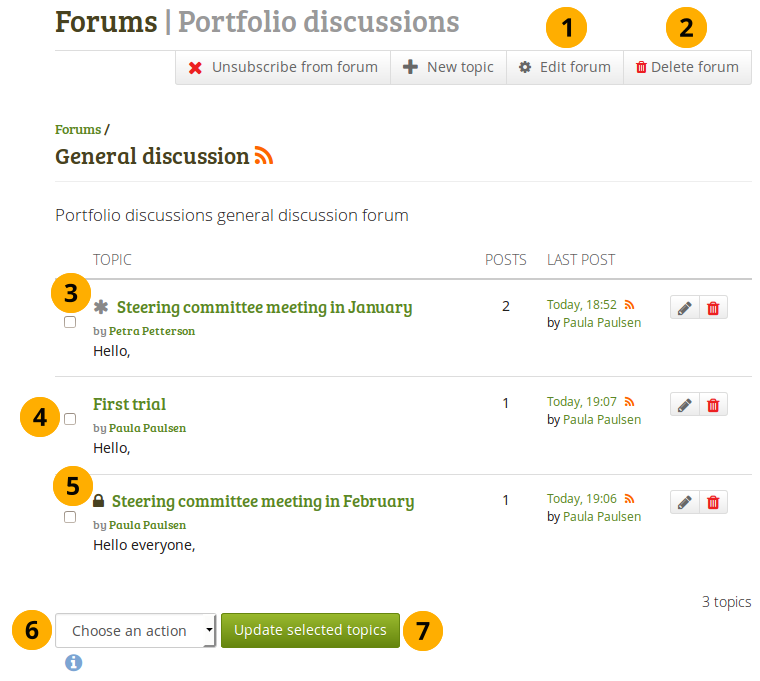Open Petra Petterson's profile link
760x681 pixels.
pos(152,331)
